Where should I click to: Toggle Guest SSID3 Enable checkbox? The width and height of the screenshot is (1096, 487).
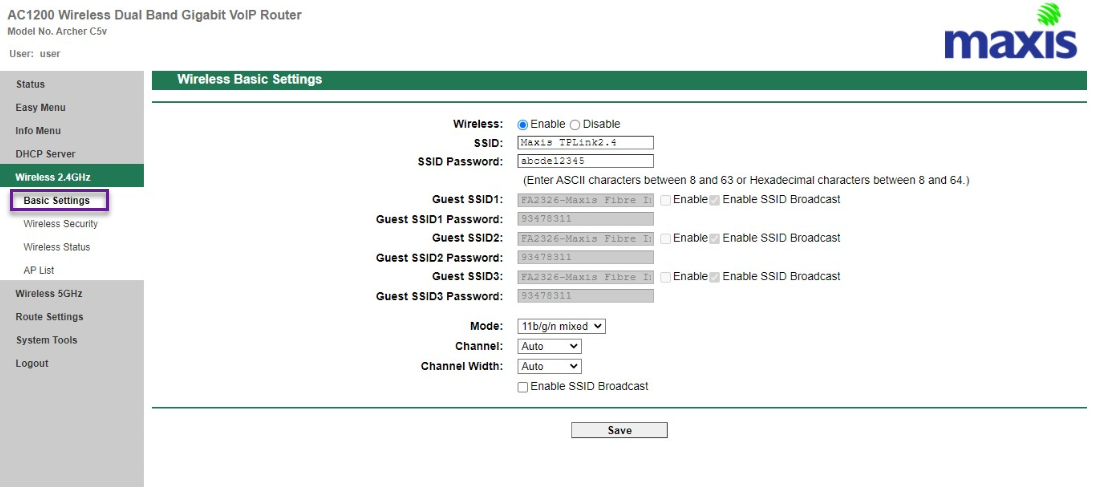[666, 277]
